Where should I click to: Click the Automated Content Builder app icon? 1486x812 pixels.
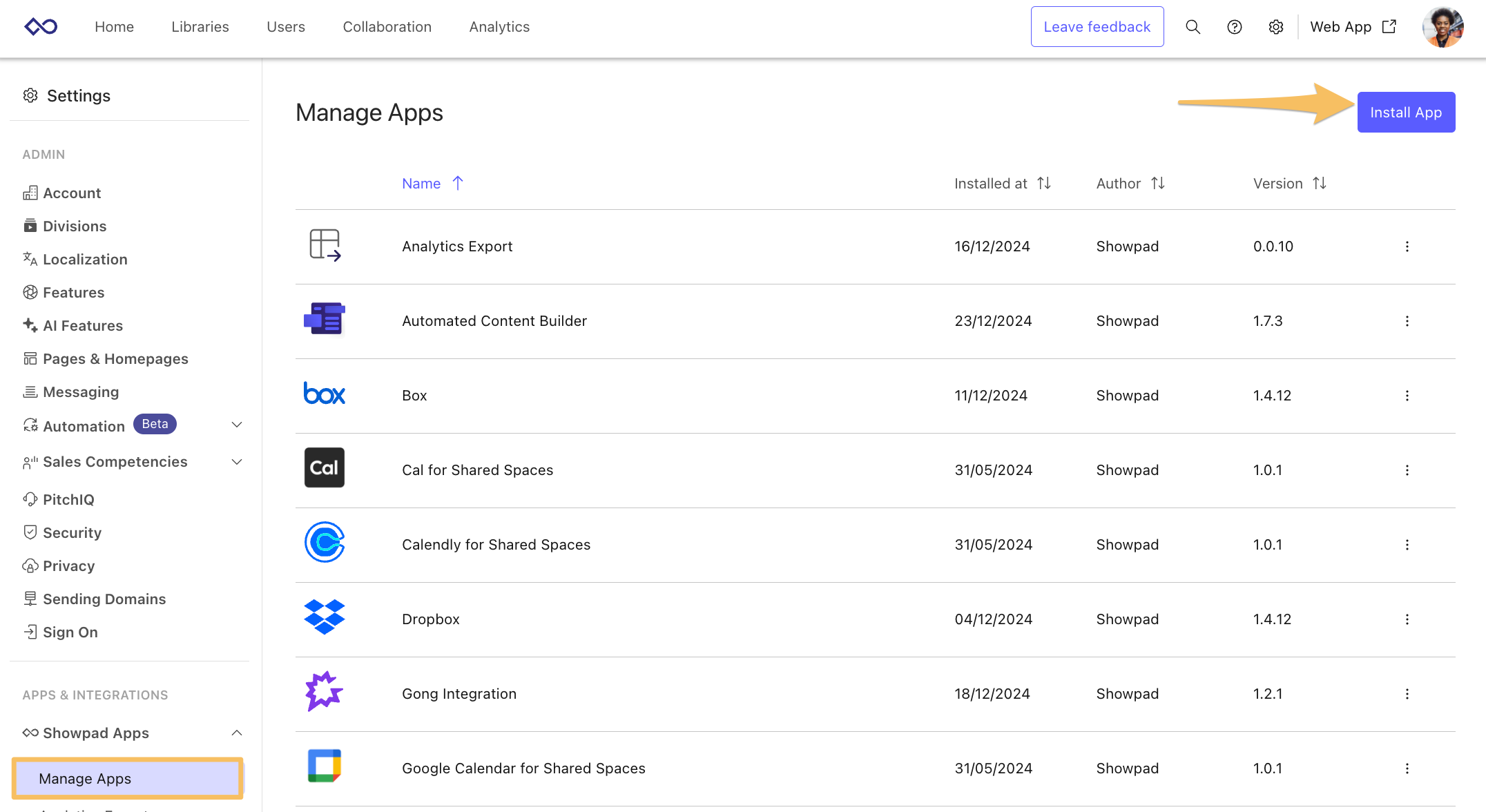tap(325, 319)
